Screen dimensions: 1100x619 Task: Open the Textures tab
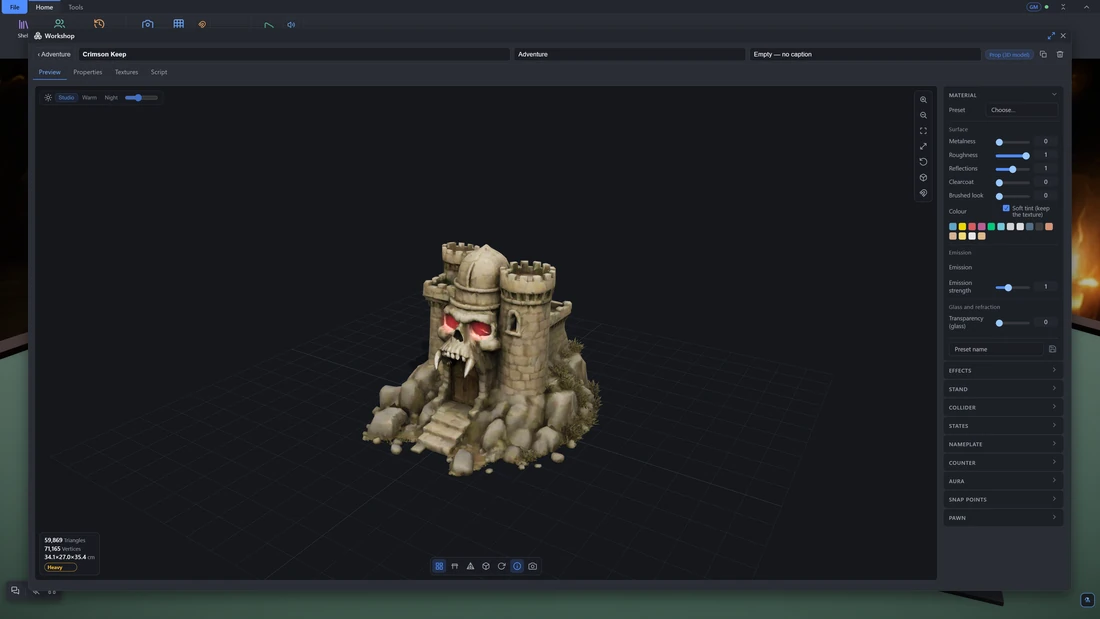pyautogui.click(x=126, y=72)
